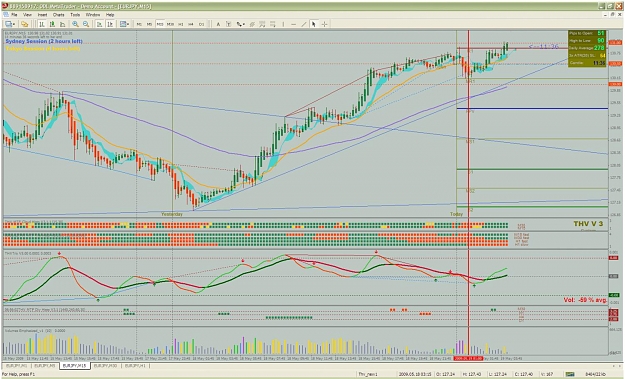Click the zoom out magnifier
The height and width of the screenshot is (379, 625).
[x=86, y=24]
